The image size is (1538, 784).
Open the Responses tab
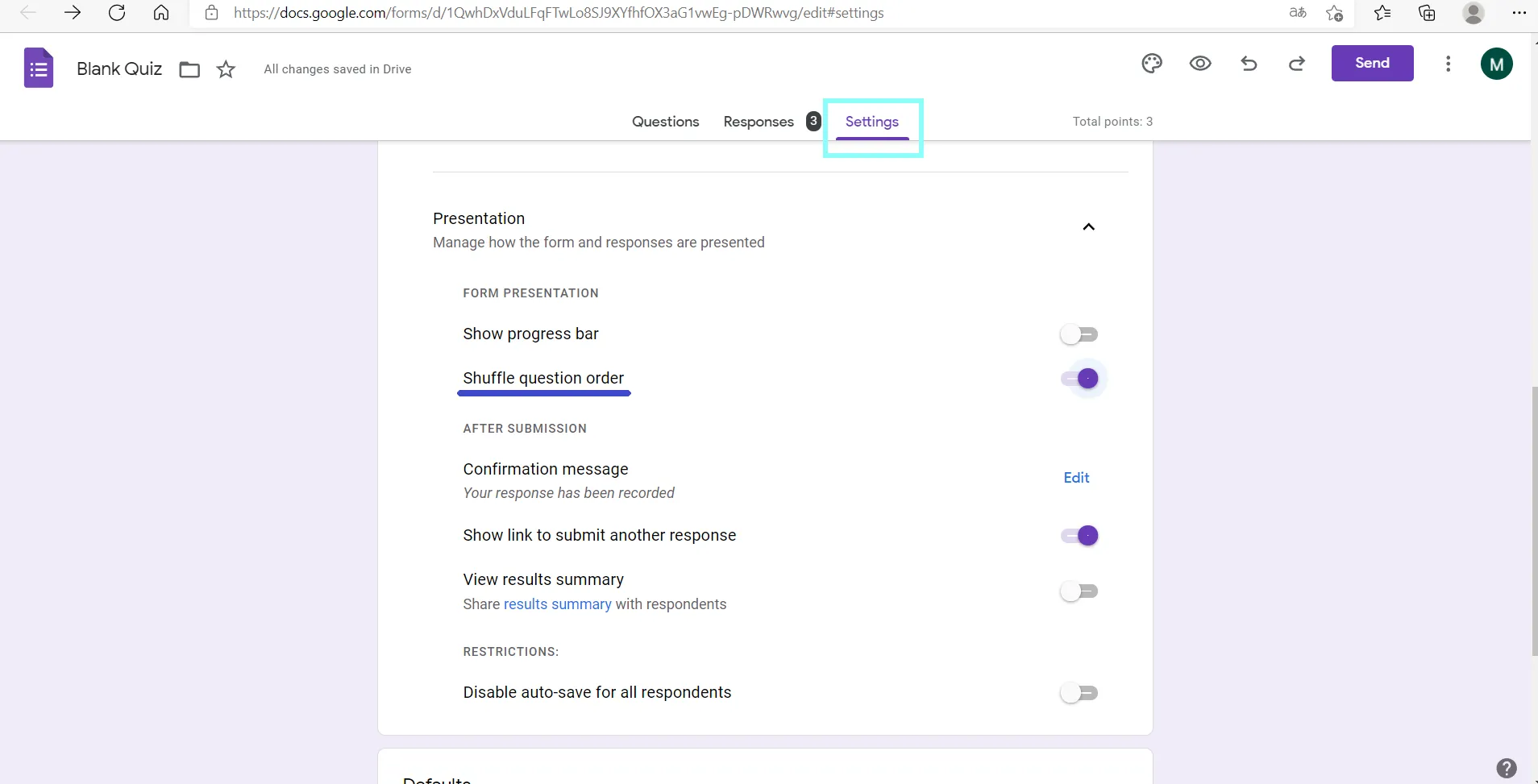759,122
